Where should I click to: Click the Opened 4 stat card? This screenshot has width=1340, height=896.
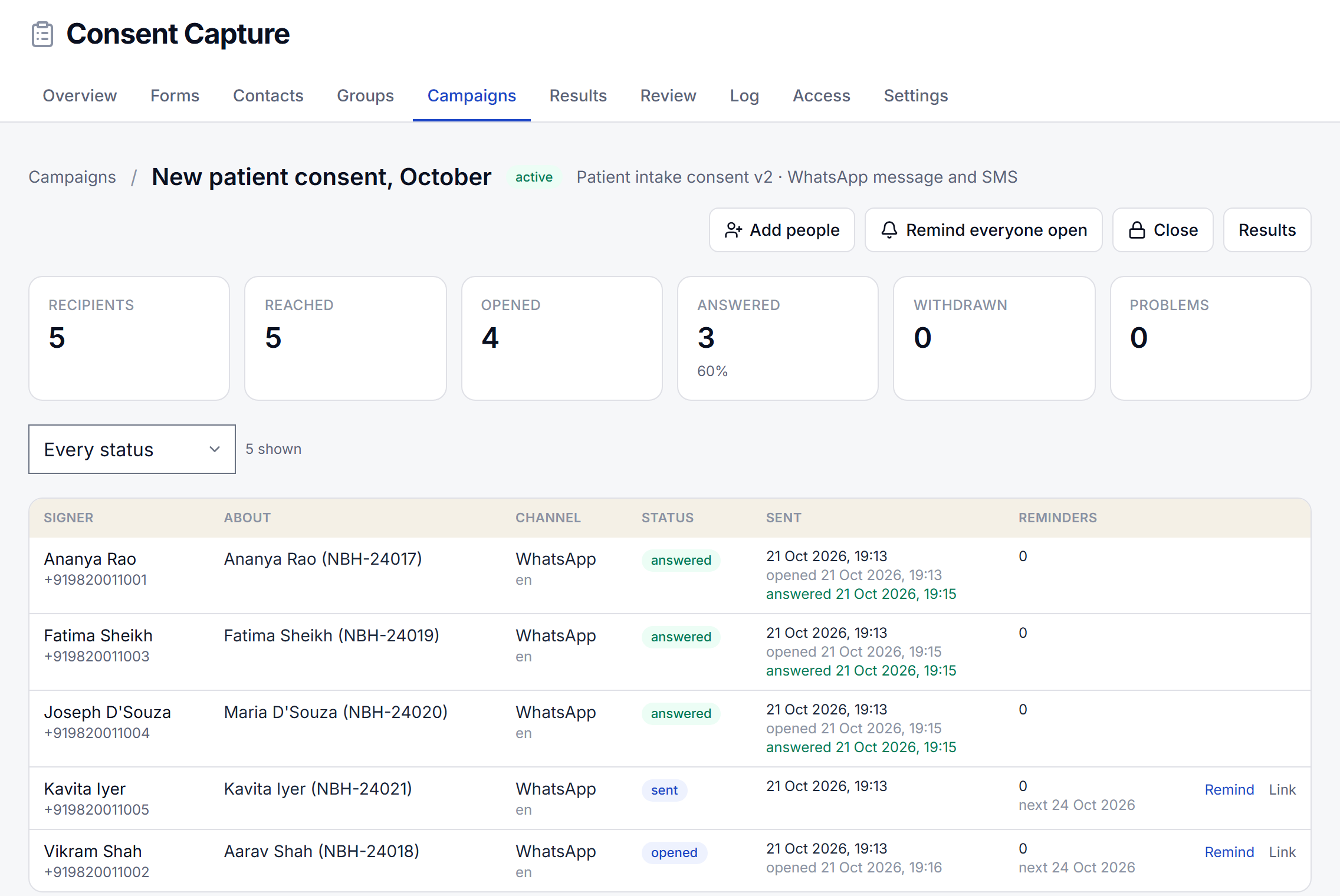[x=561, y=338]
